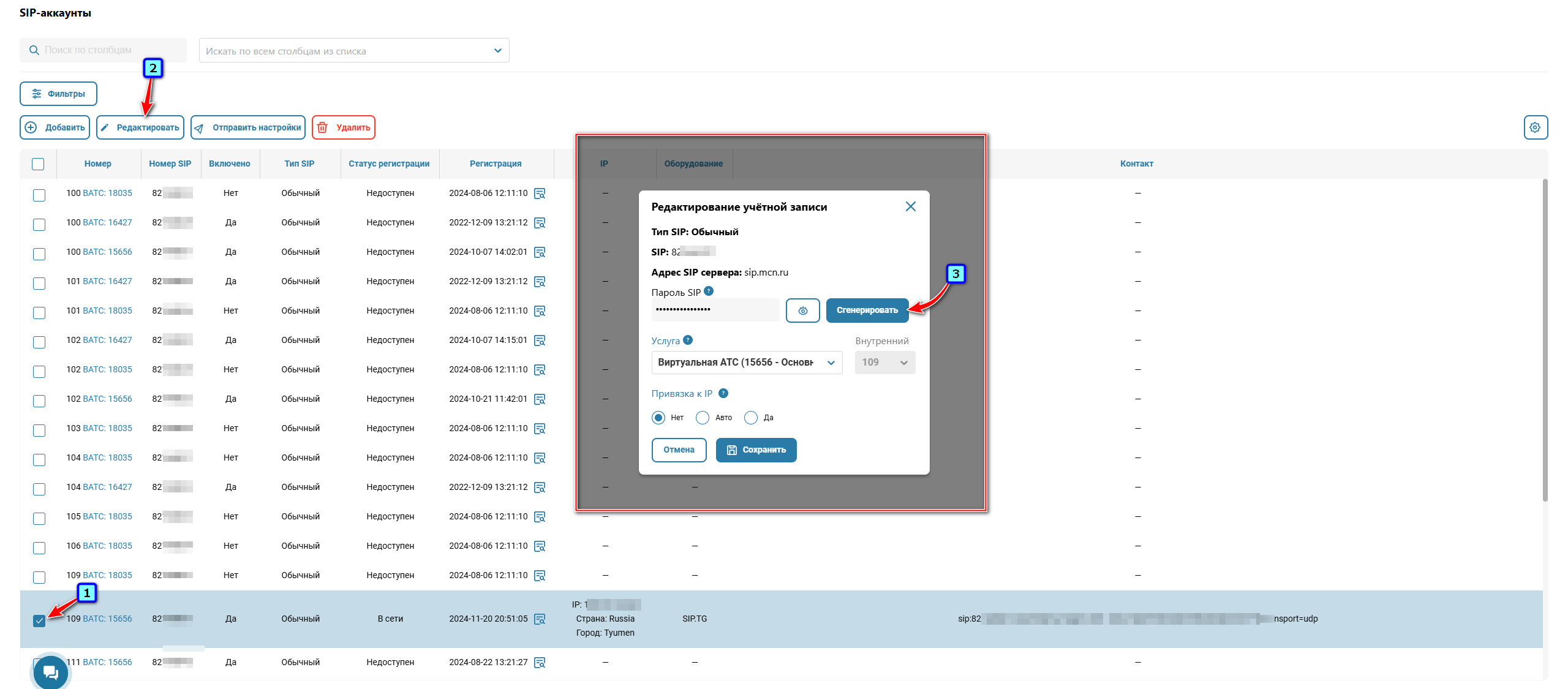Close the account editing dialog
Image resolution: width=1568 pixels, height=689 pixels.
pos(910,206)
